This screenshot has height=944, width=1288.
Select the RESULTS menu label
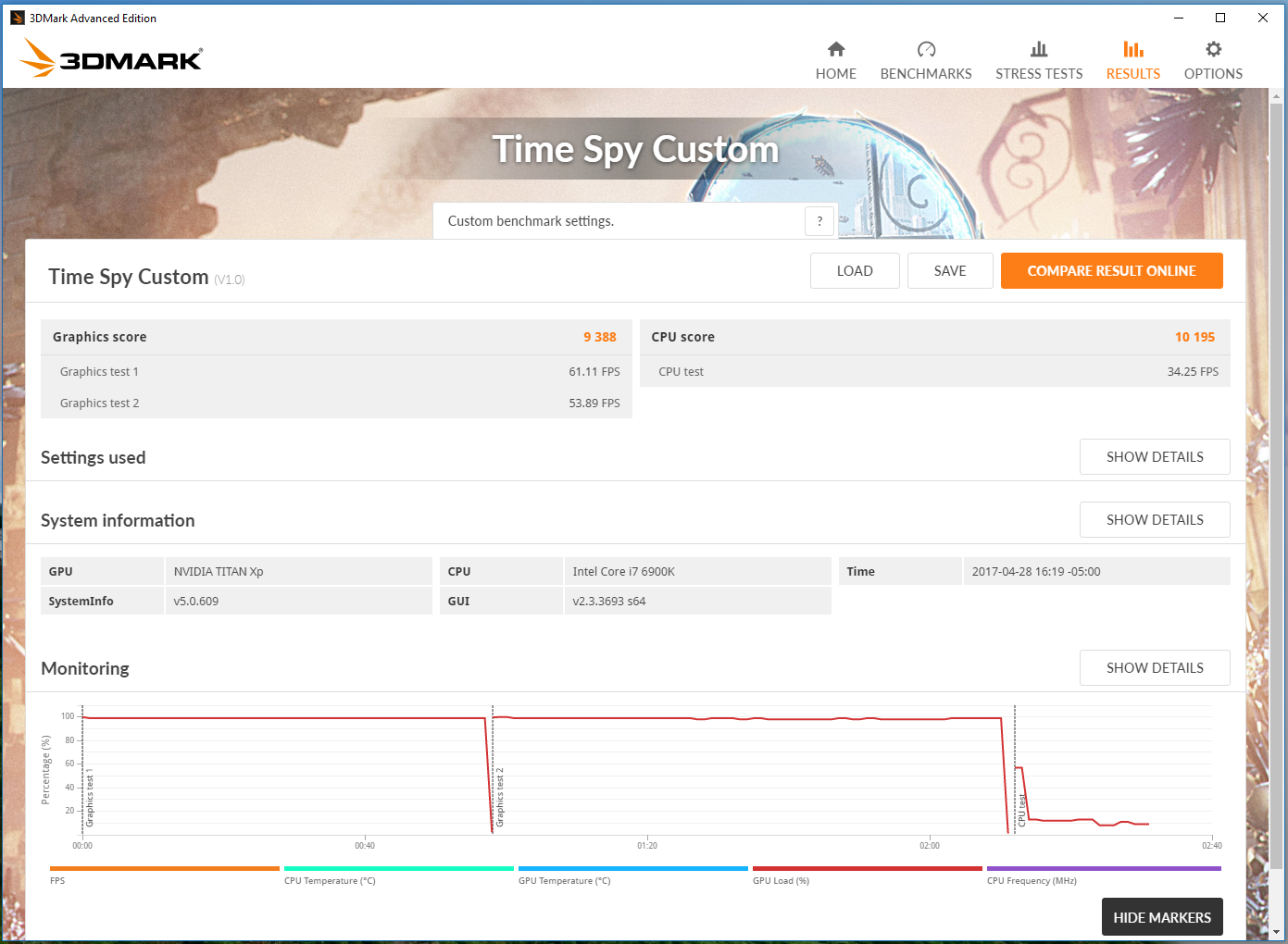pos(1133,74)
